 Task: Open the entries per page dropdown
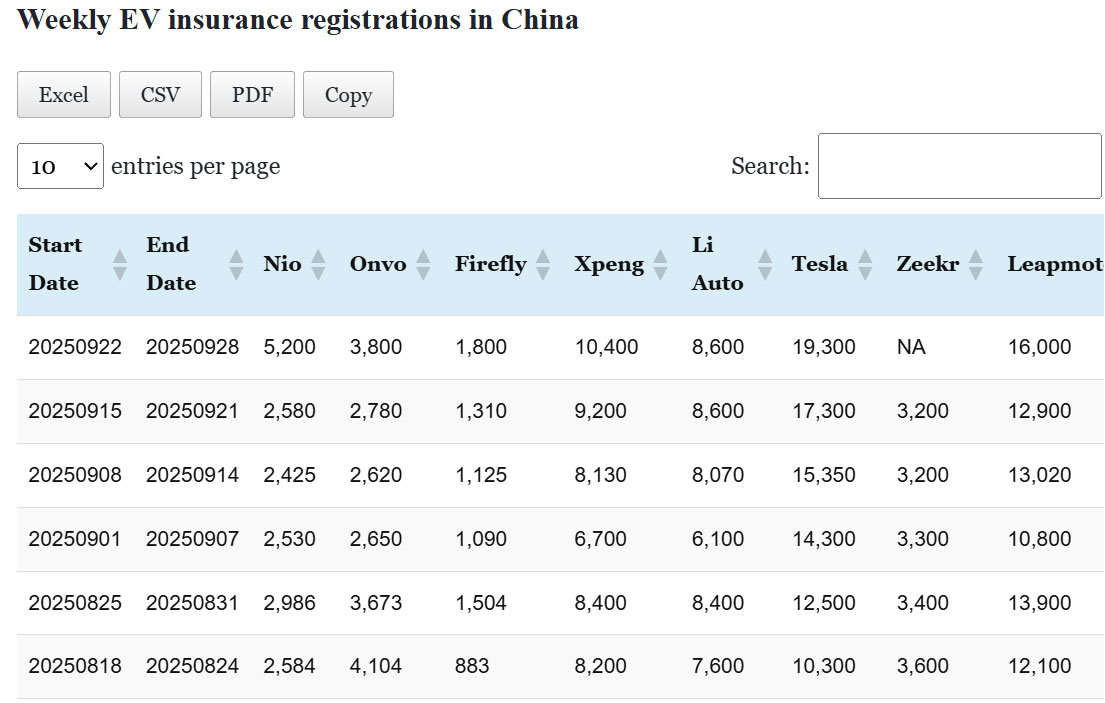point(60,166)
